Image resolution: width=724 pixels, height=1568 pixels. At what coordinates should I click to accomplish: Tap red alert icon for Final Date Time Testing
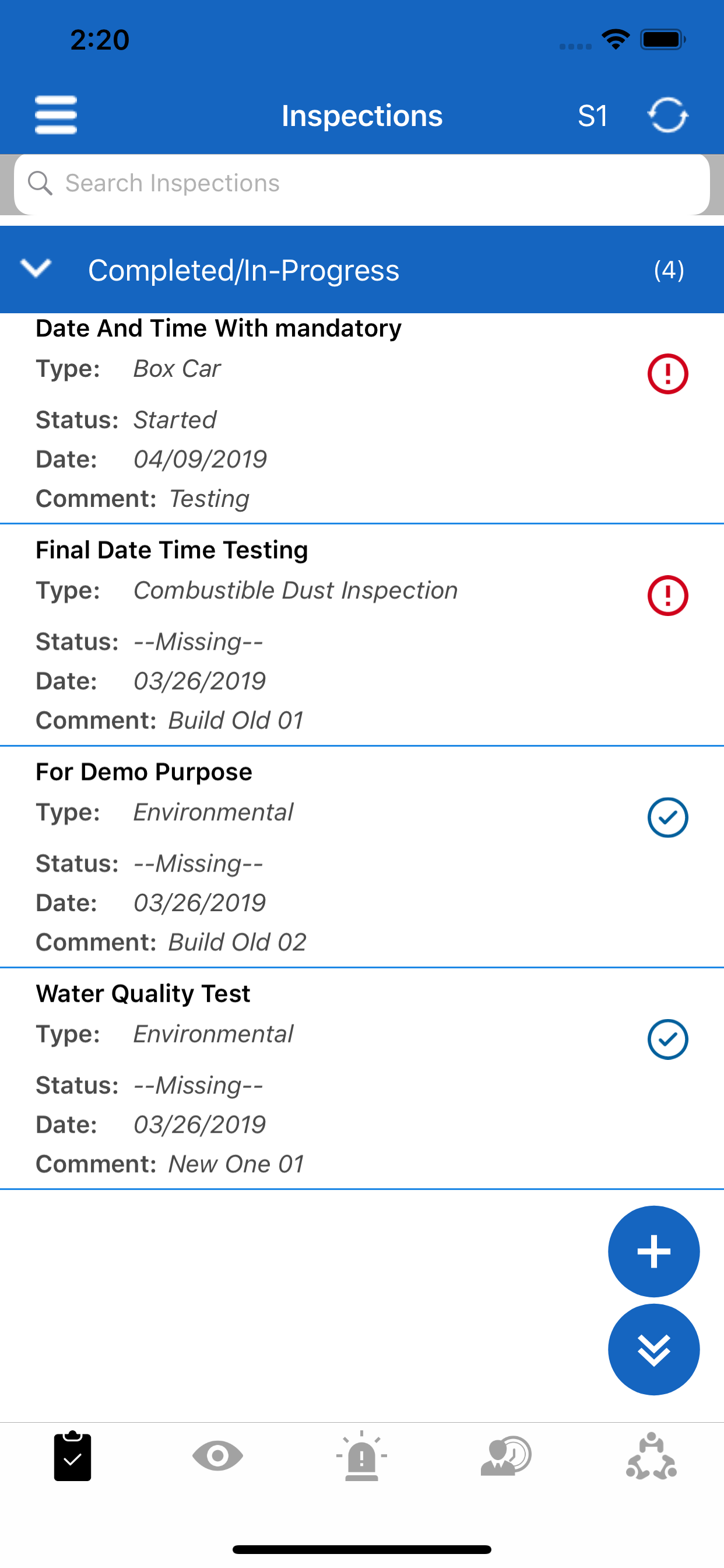(667, 596)
